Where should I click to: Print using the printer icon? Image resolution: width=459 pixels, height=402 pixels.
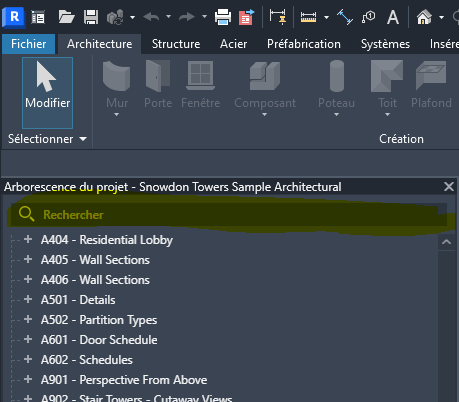click(223, 17)
